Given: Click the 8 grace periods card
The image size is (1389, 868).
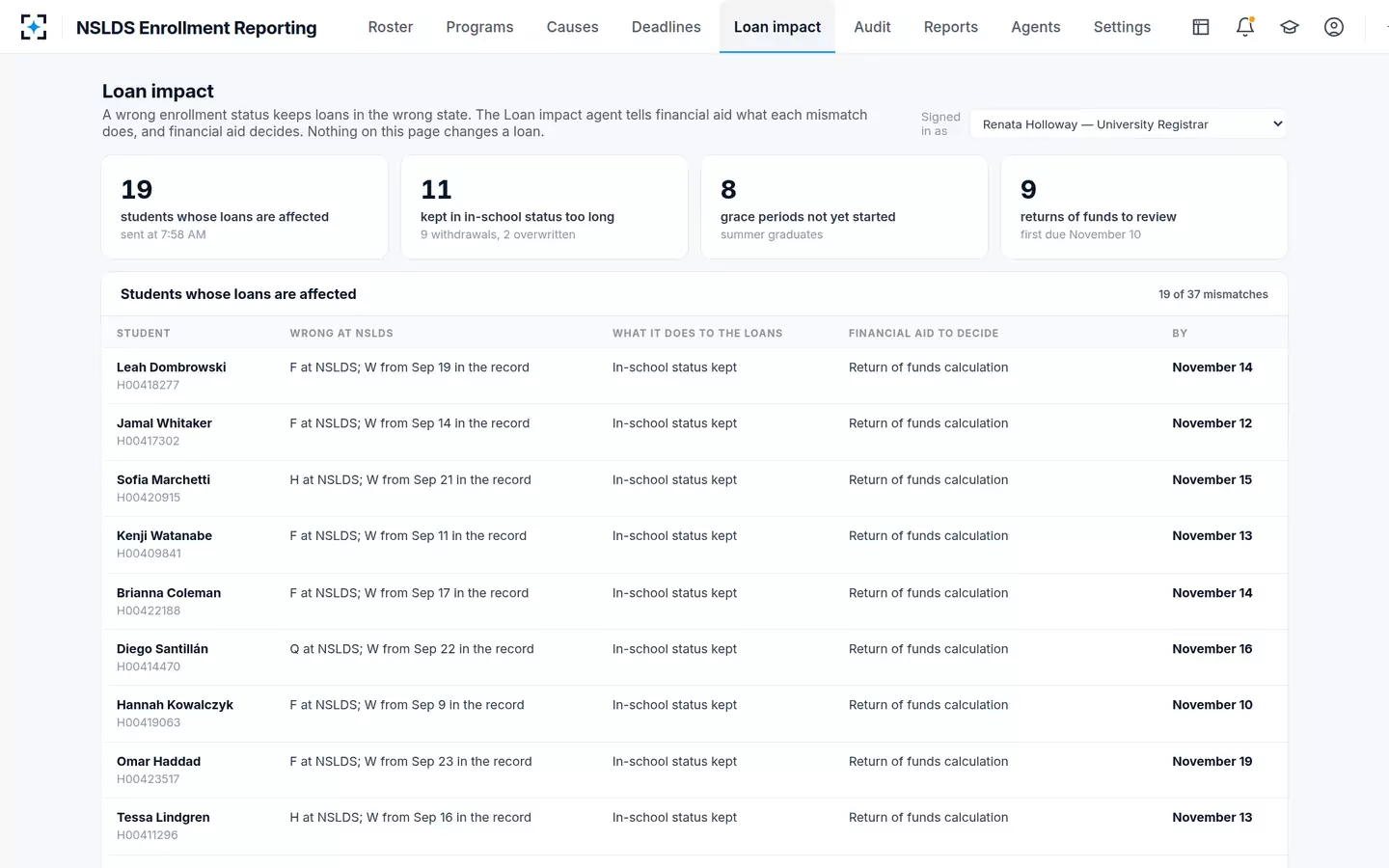Looking at the screenshot, I should (845, 207).
